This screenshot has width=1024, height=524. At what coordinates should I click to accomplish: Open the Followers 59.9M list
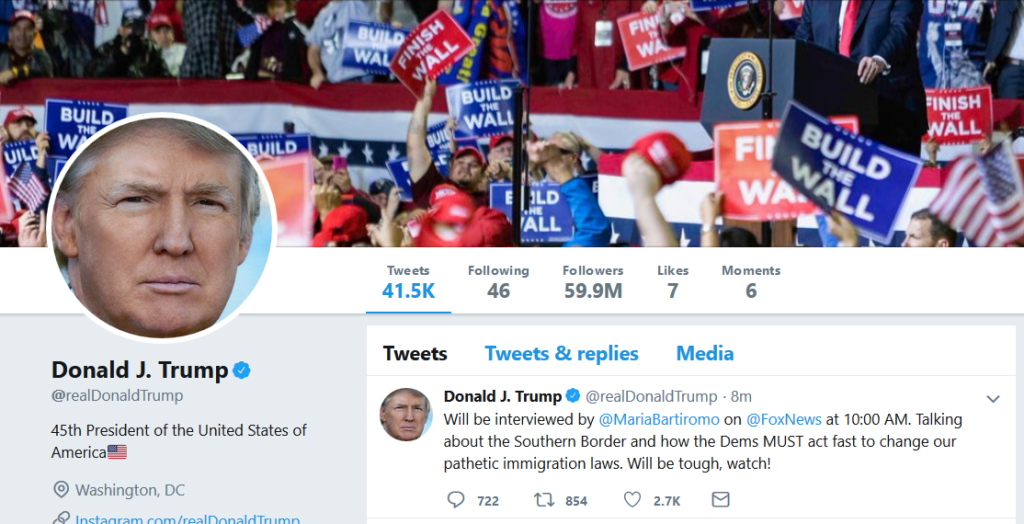593,282
